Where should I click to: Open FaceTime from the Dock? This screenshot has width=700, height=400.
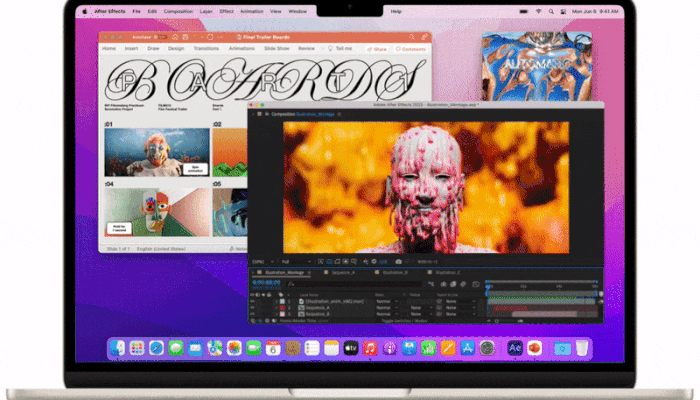click(254, 348)
